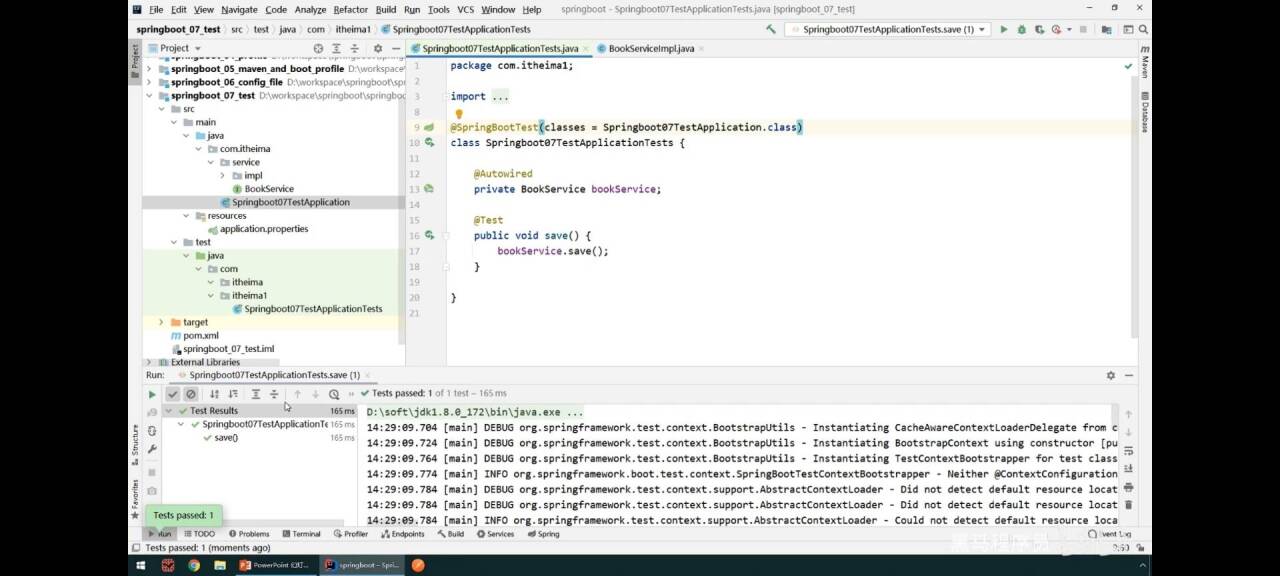Image resolution: width=1280 pixels, height=576 pixels.
Task: Expand the target folder
Action: click(x=162, y=322)
